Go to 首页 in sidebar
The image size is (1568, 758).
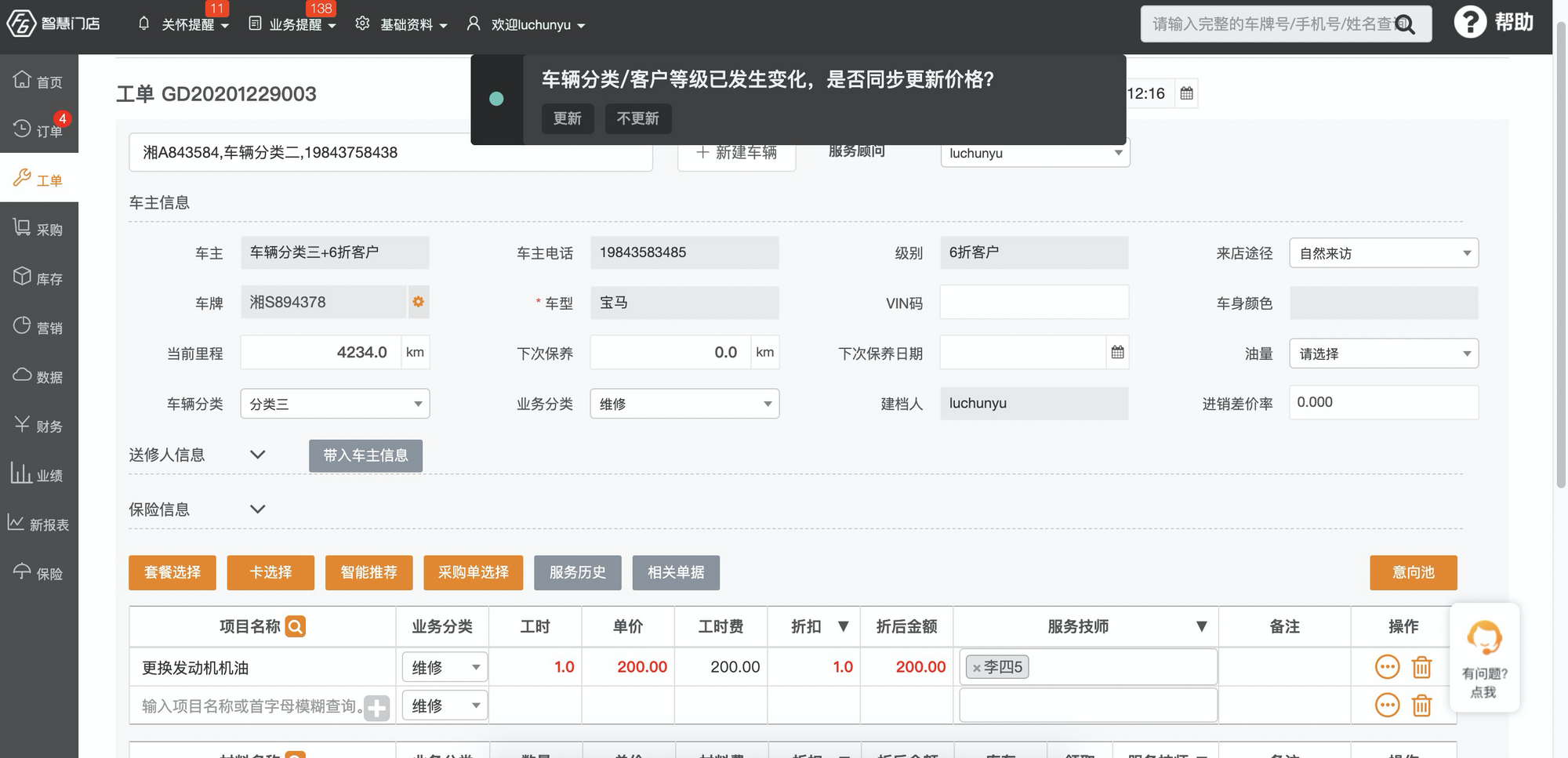pos(38,81)
